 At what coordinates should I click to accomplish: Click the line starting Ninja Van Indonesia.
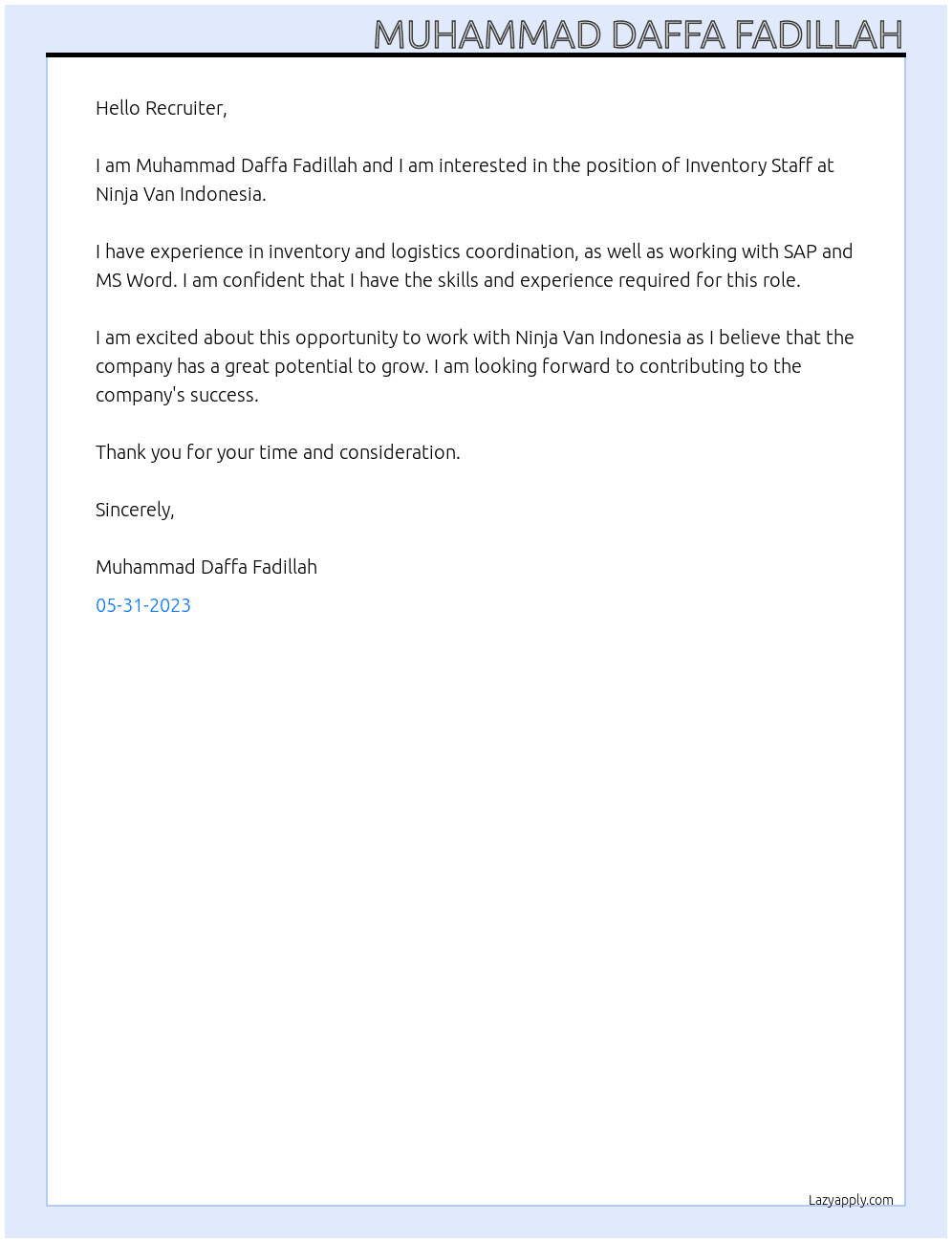[x=181, y=194]
